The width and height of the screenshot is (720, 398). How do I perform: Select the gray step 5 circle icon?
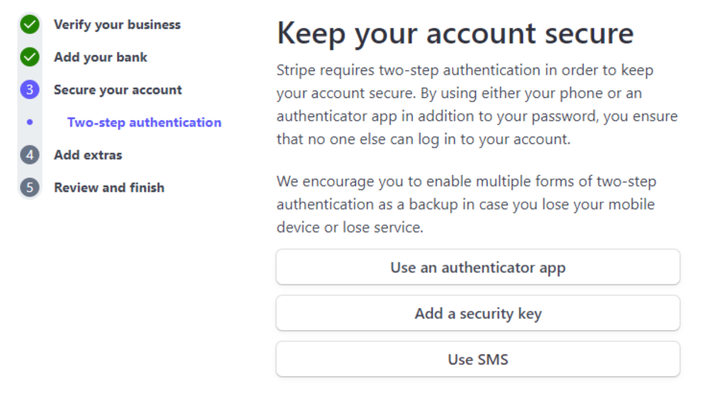click(30, 187)
